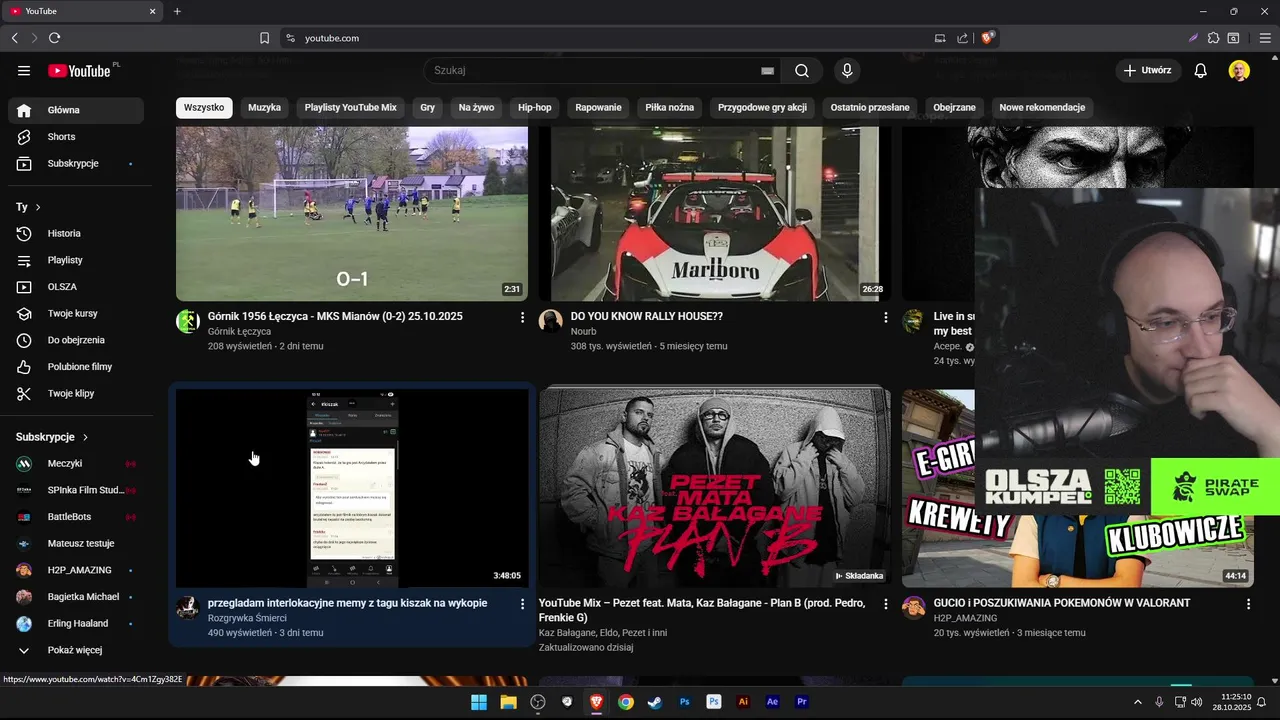This screenshot has width=1280, height=720.
Task: Open Do obejrzenia watch later list
Action: 76,340
